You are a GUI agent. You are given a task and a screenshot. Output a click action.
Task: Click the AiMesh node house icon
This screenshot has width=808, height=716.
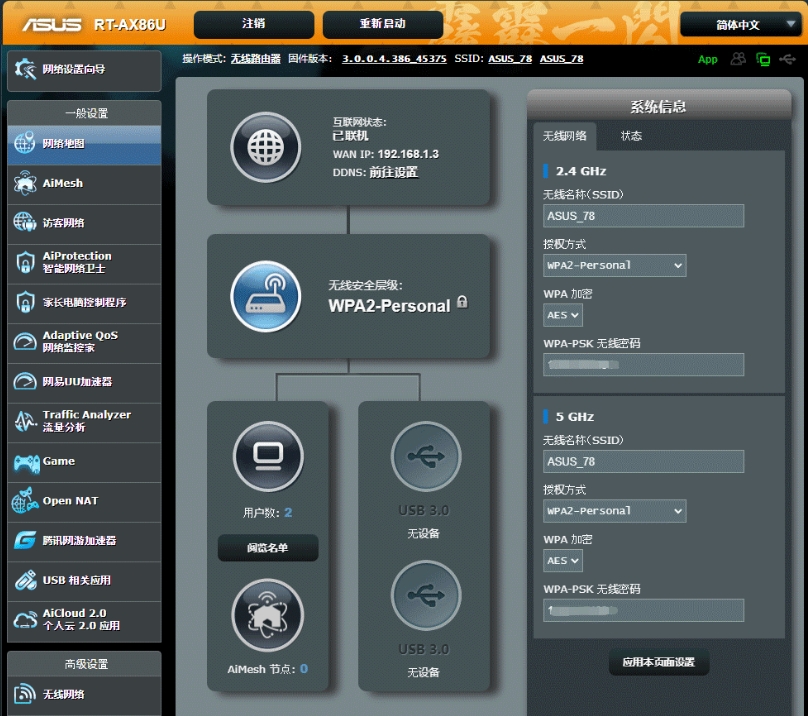(x=267, y=615)
